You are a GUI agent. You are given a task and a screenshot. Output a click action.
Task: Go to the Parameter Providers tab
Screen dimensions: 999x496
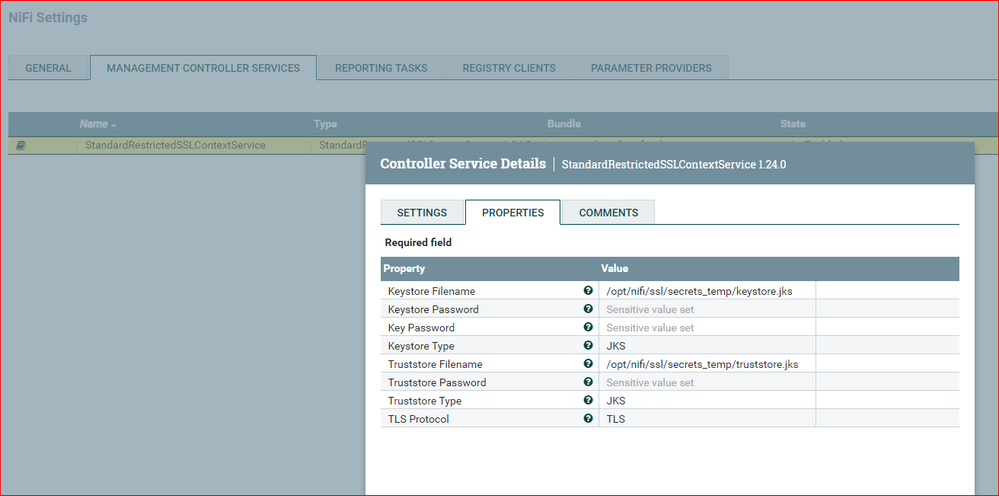(651, 68)
